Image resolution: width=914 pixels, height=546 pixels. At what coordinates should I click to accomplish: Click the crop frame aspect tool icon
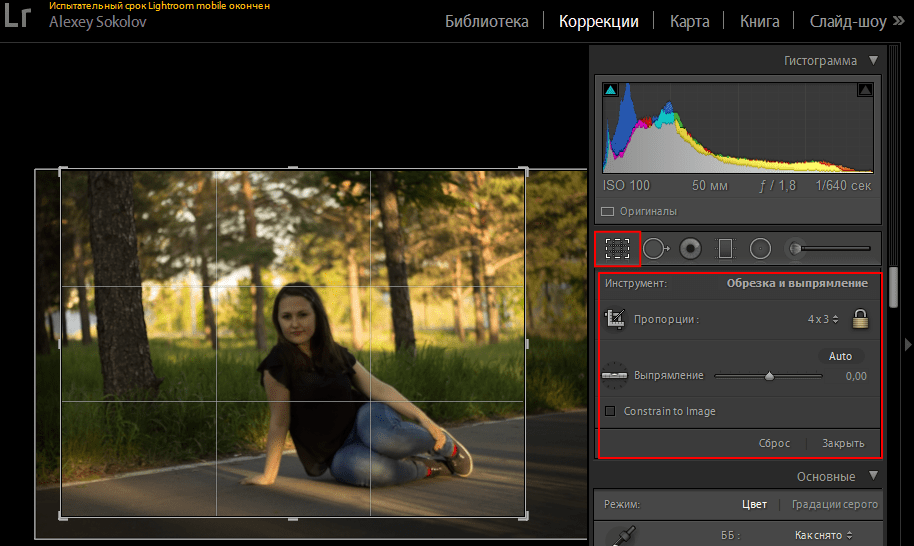pos(615,320)
